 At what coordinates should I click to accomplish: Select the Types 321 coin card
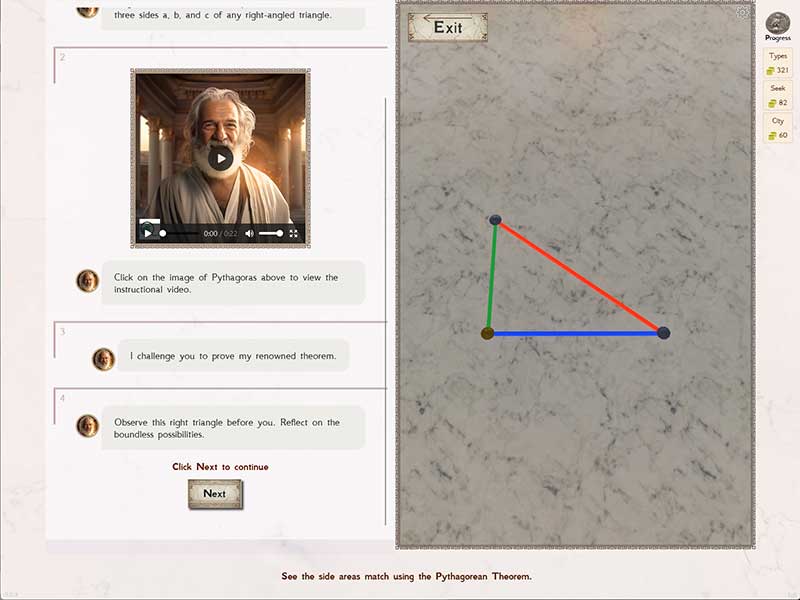coord(777,64)
